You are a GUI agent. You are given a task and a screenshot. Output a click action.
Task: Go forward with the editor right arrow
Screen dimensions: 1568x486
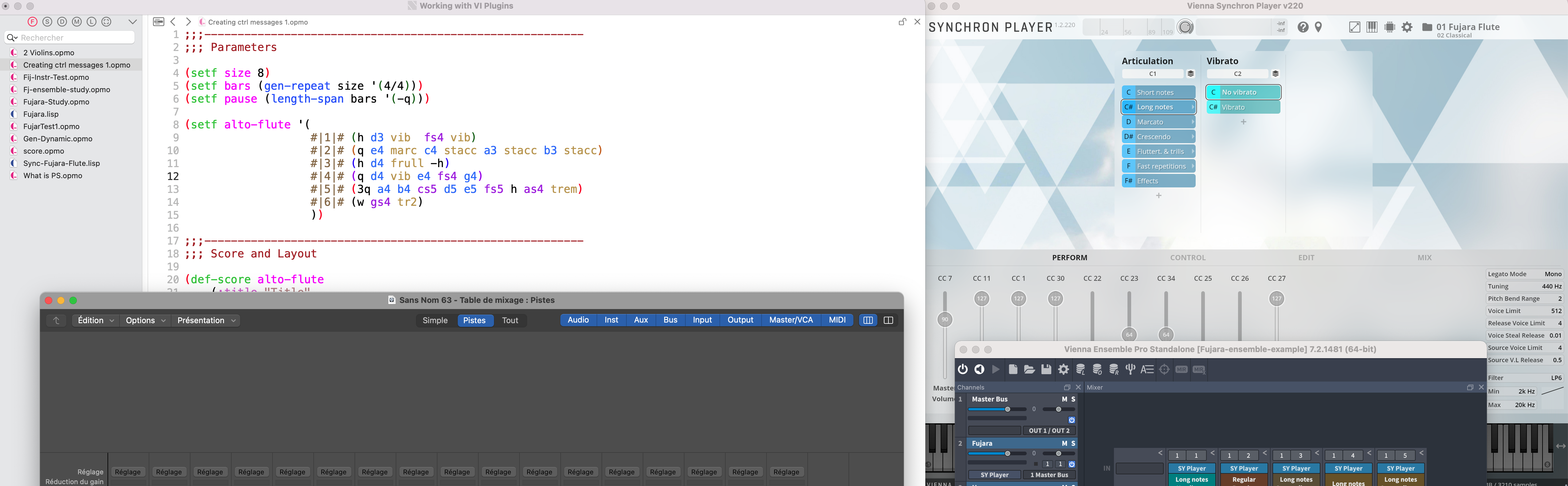(x=188, y=22)
